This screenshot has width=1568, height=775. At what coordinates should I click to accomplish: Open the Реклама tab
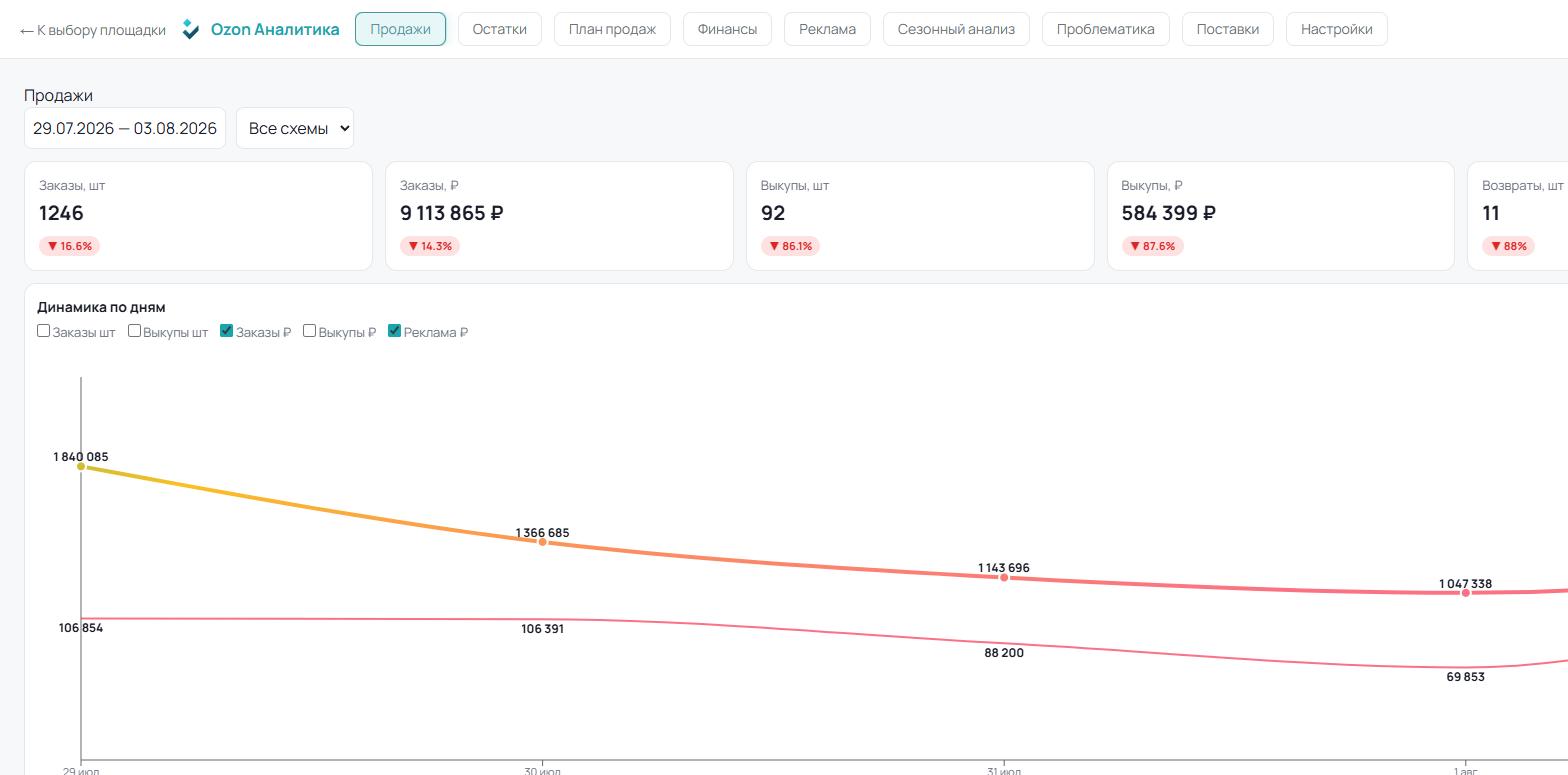pos(827,29)
